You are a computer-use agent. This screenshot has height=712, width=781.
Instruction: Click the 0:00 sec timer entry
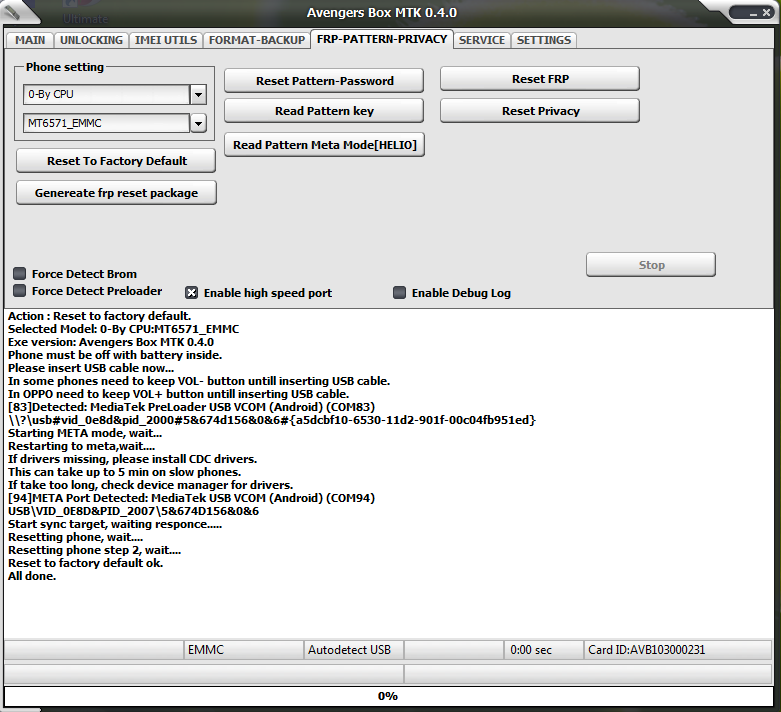coord(543,650)
